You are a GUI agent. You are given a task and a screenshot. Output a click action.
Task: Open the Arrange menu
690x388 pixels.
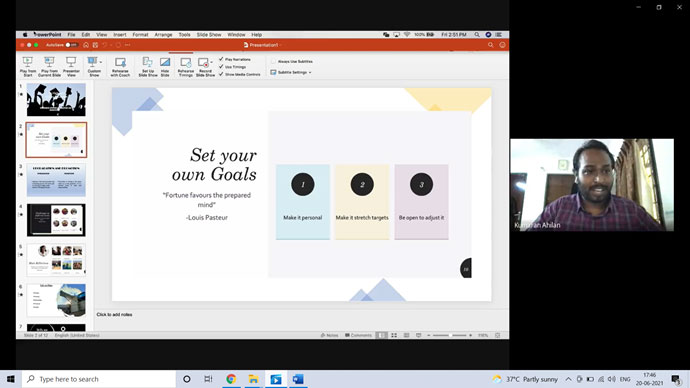point(163,34)
